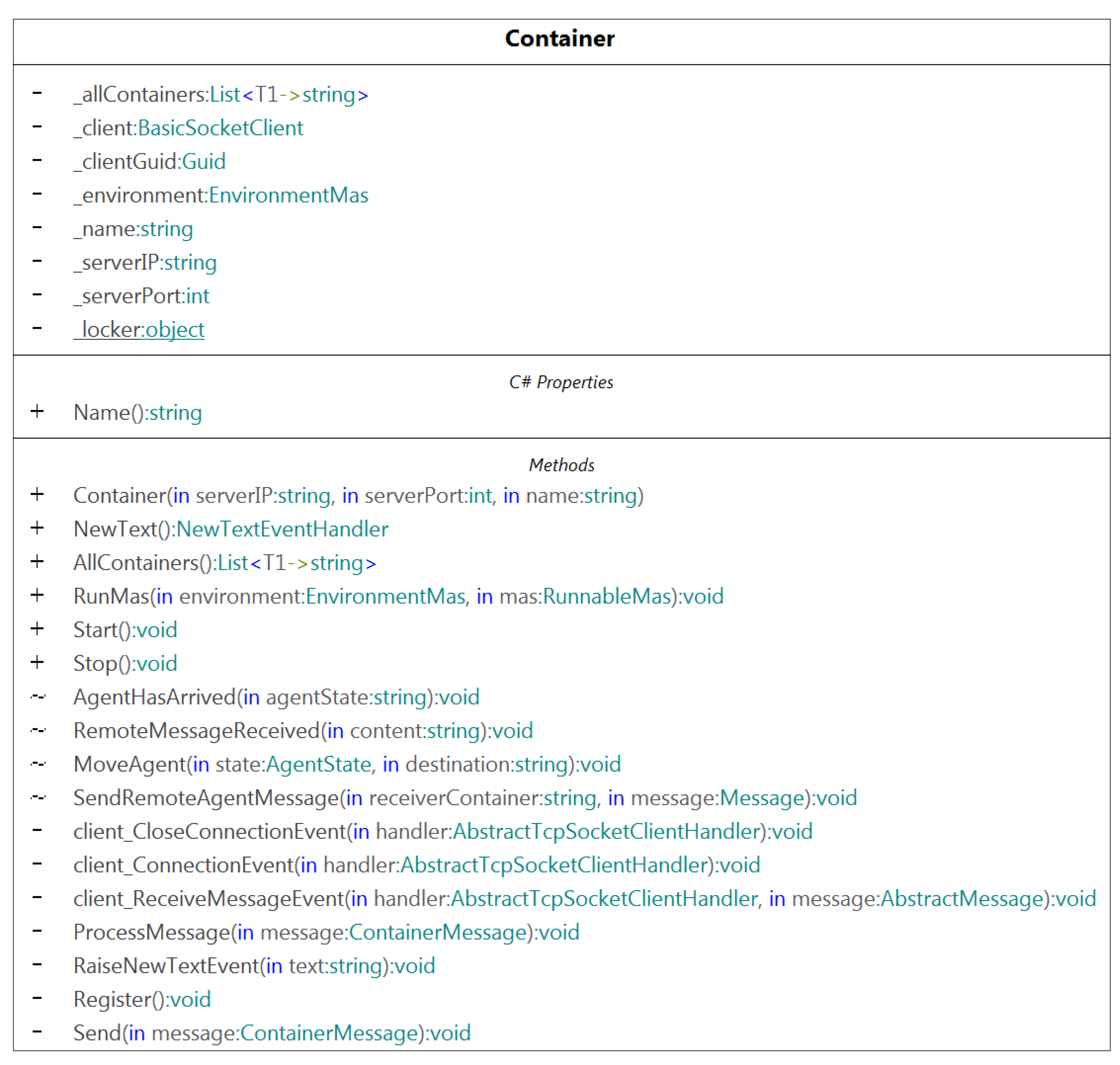Screen dimensions: 1120x1065
Task: Click public plus marker for Start() method
Action: coord(37,628)
